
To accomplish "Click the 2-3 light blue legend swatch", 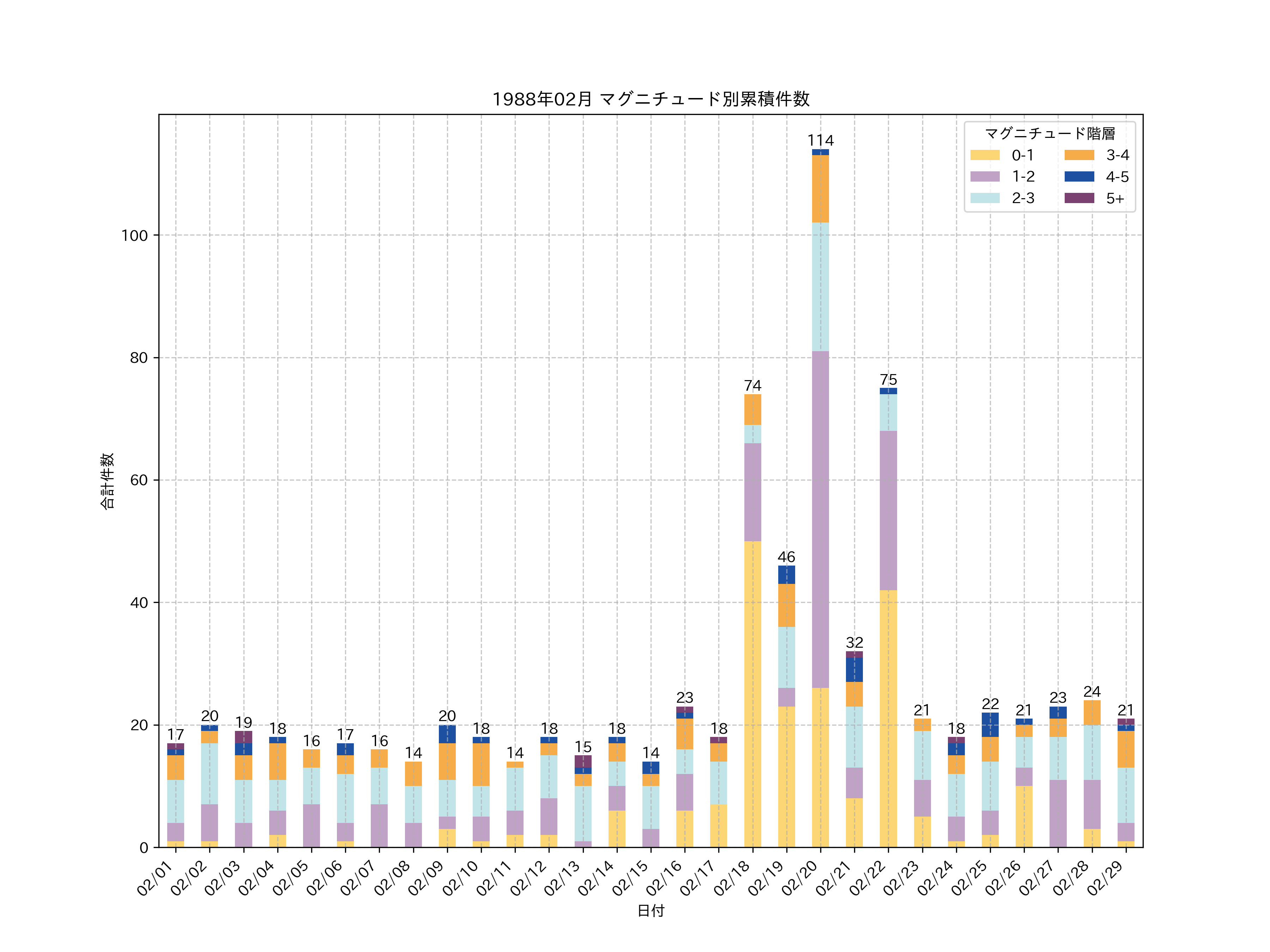I will [985, 198].
